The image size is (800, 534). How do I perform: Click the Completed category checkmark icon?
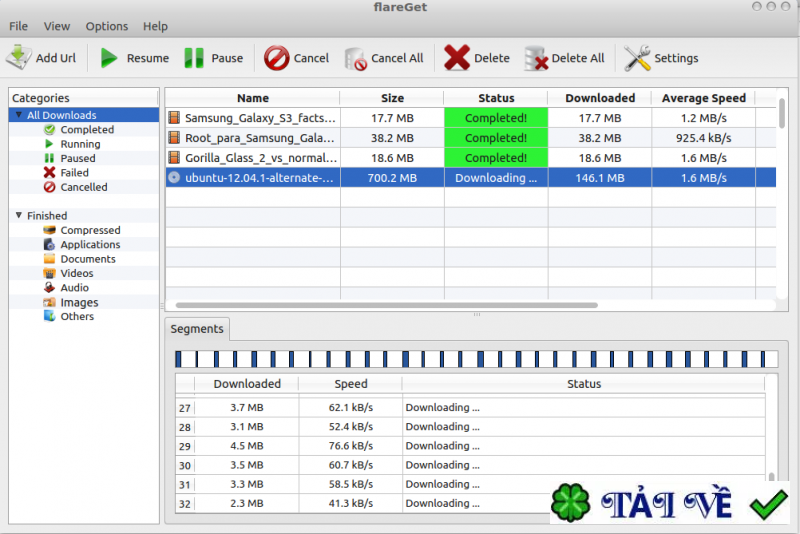pyautogui.click(x=49, y=130)
